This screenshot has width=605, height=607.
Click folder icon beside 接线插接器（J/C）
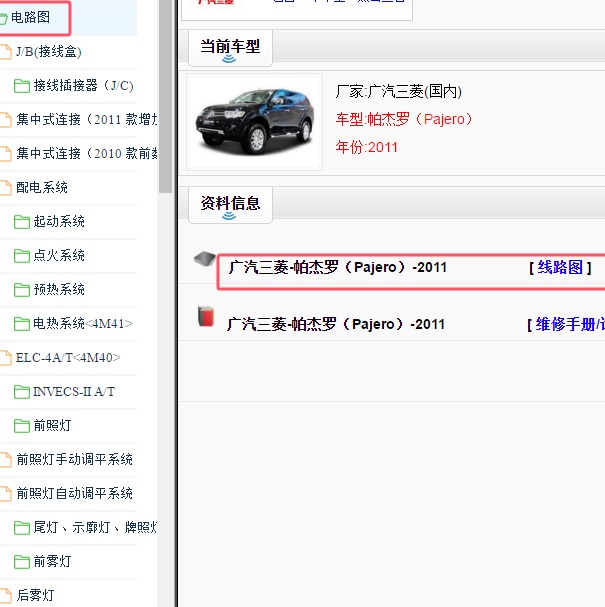pyautogui.click(x=22, y=86)
